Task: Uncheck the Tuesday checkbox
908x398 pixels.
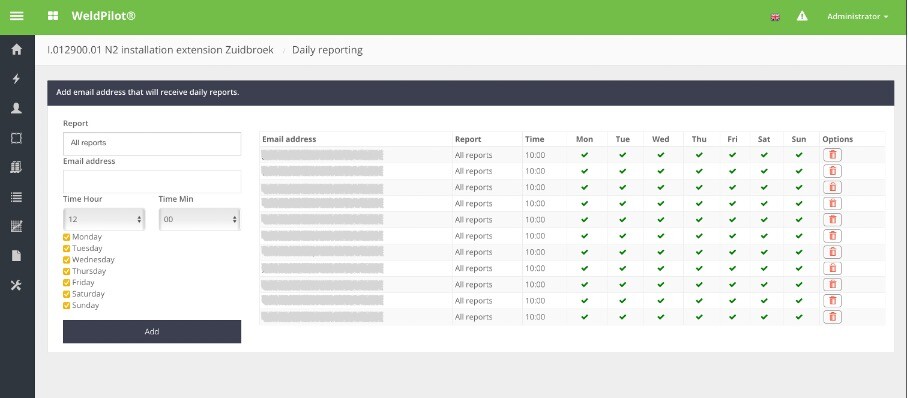Action: (67, 249)
